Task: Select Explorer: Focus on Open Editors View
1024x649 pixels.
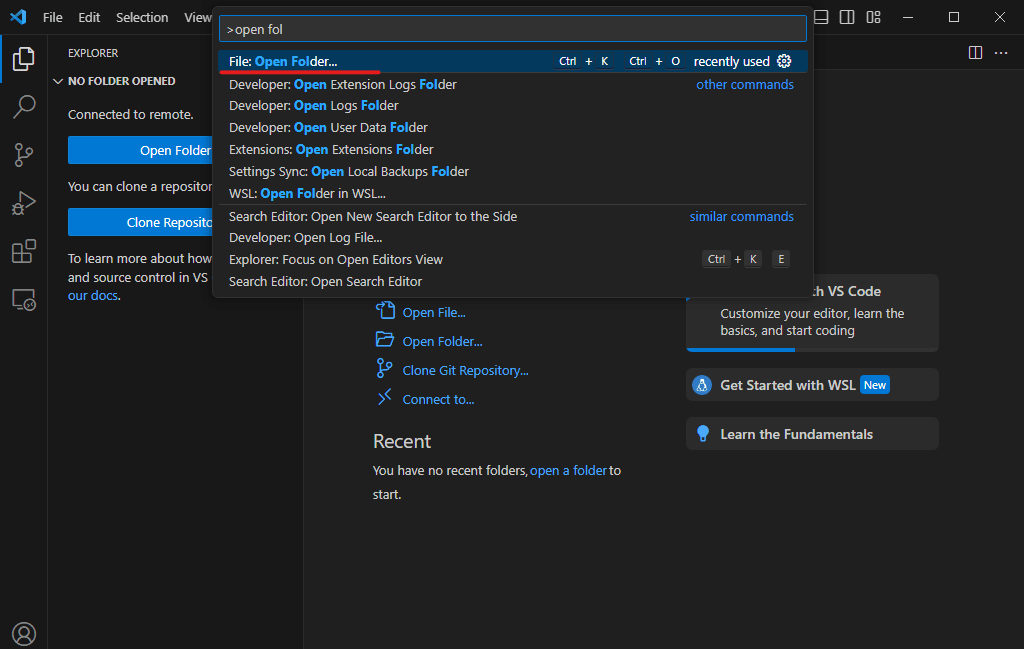Action: (x=513, y=259)
